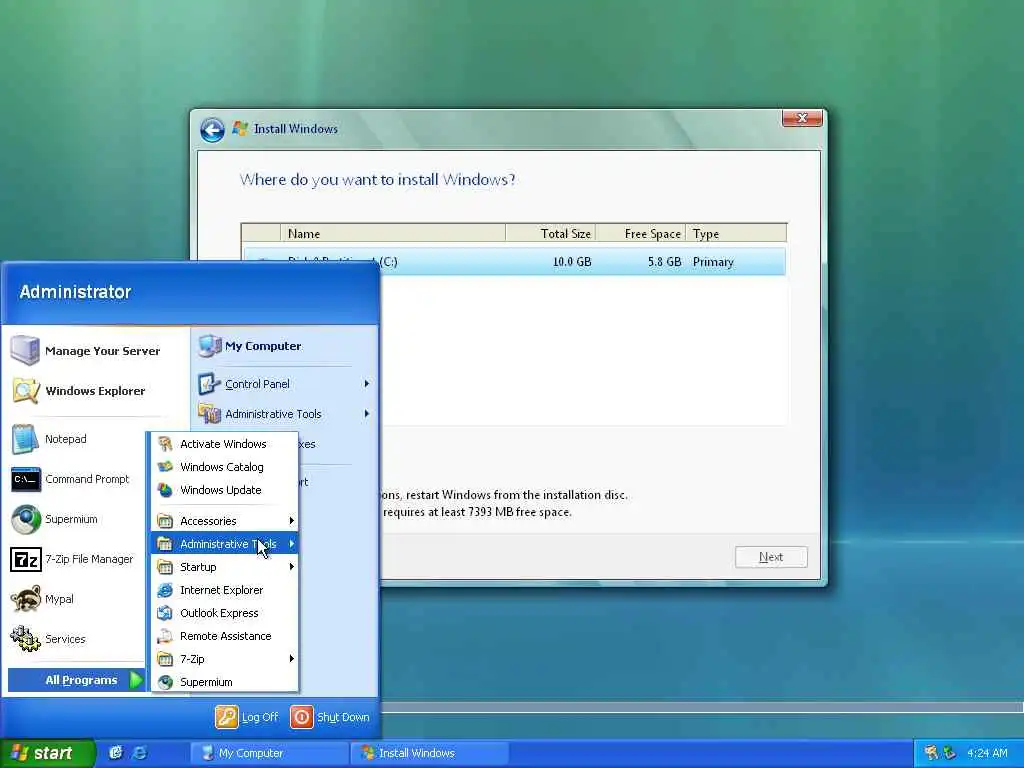Click Show Desktop quick launch icon
1024x768 pixels.
point(116,753)
